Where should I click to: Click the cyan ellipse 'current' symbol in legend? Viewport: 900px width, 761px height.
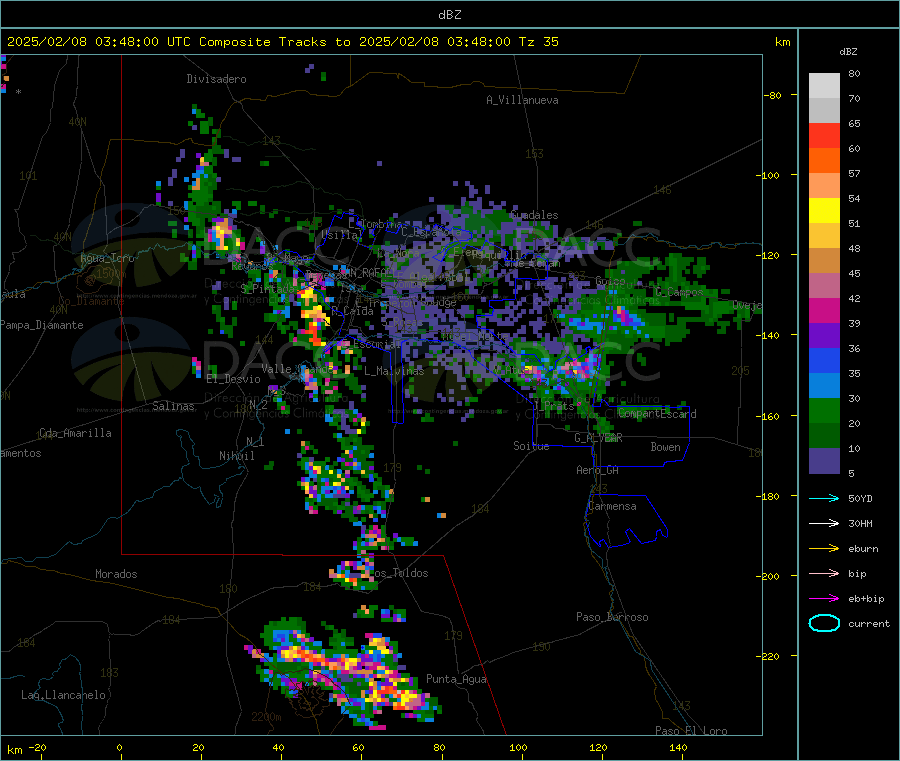[x=824, y=623]
